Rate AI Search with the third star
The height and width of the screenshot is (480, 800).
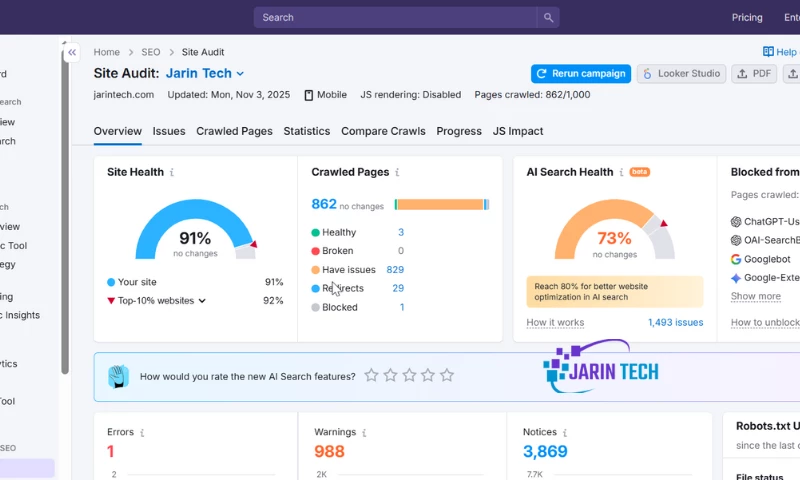tap(409, 376)
